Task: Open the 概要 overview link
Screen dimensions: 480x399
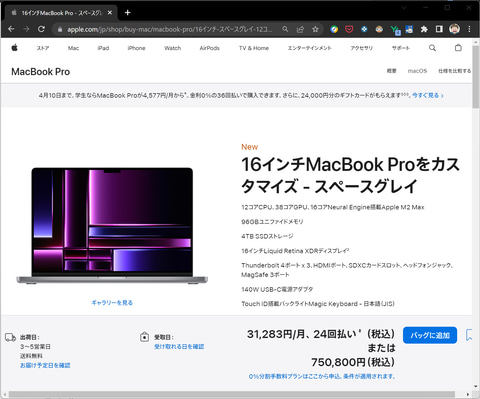Action: (x=391, y=71)
